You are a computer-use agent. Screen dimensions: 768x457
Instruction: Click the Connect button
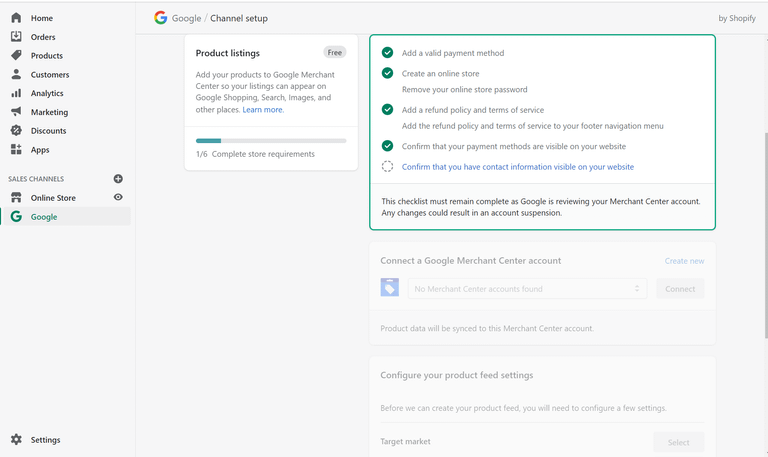680,289
